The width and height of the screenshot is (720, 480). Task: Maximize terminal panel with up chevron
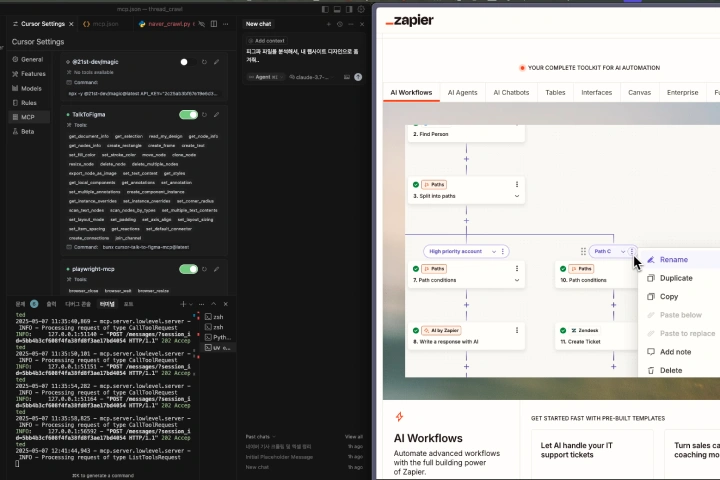click(x=214, y=304)
